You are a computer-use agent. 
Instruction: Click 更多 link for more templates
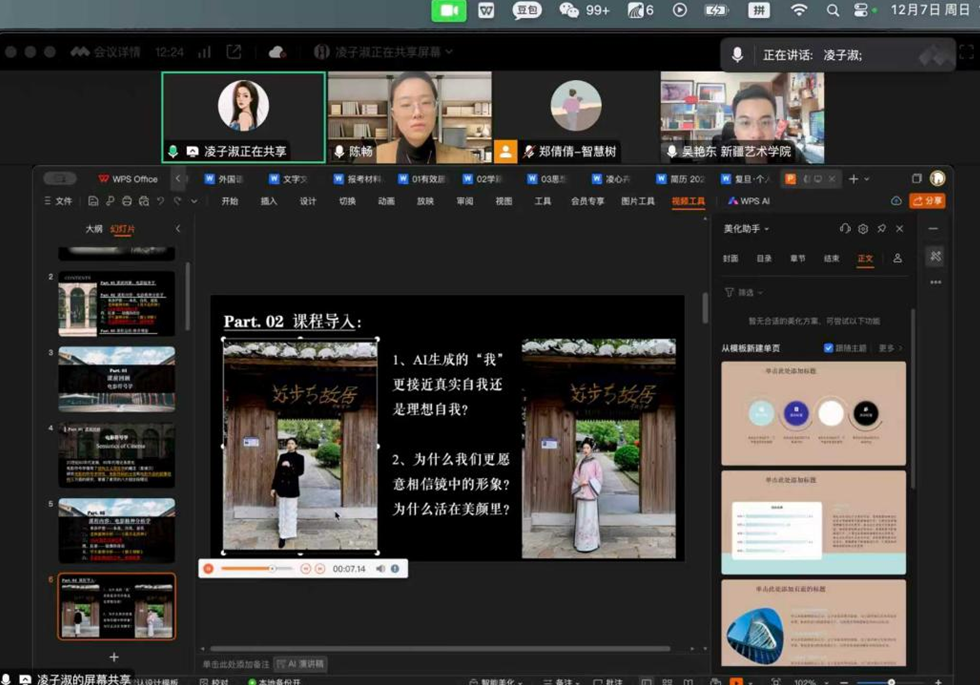(x=888, y=348)
